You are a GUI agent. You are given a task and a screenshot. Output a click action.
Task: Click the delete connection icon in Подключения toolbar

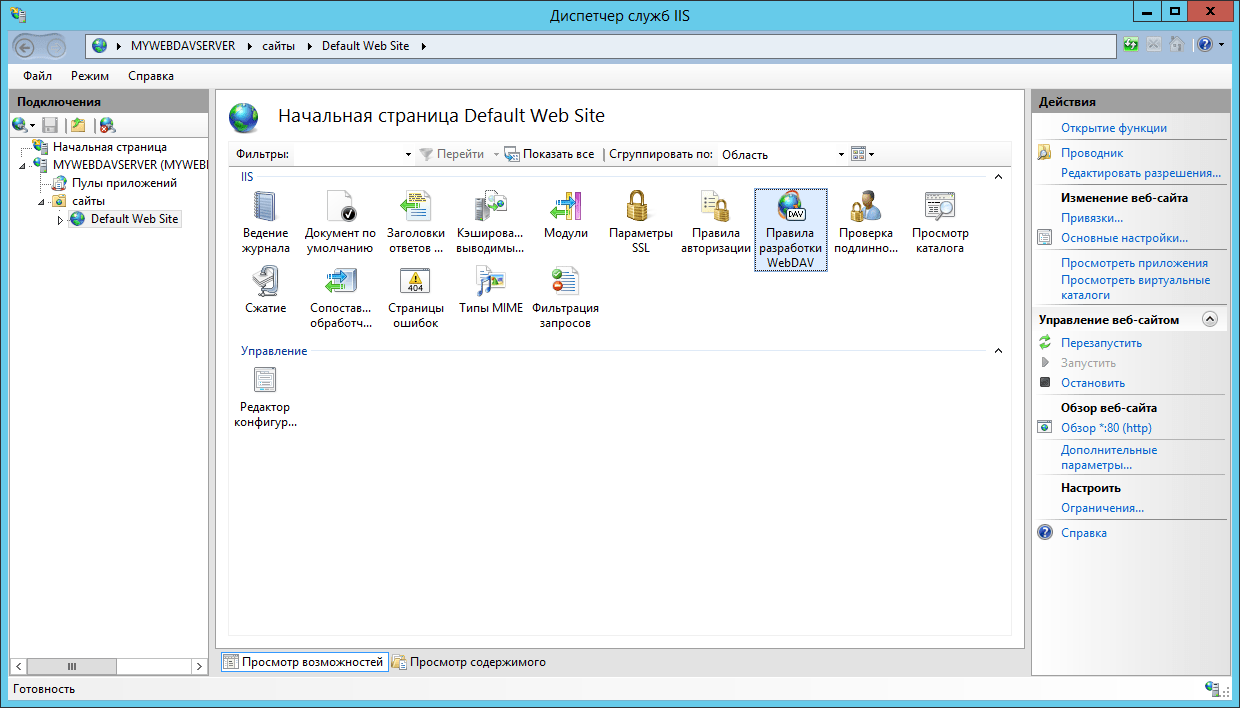point(107,125)
